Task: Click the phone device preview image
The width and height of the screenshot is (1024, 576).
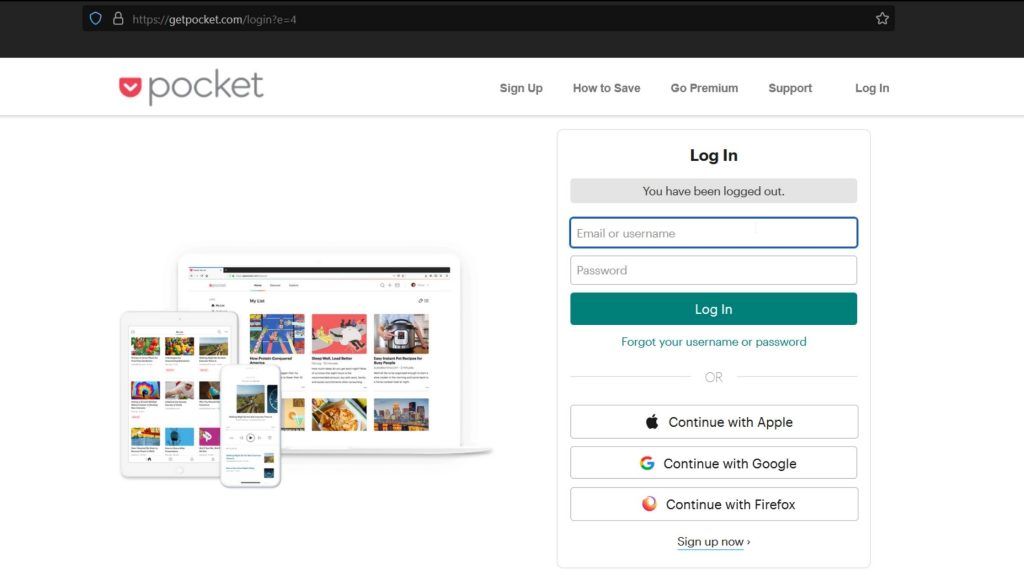Action: 251,426
